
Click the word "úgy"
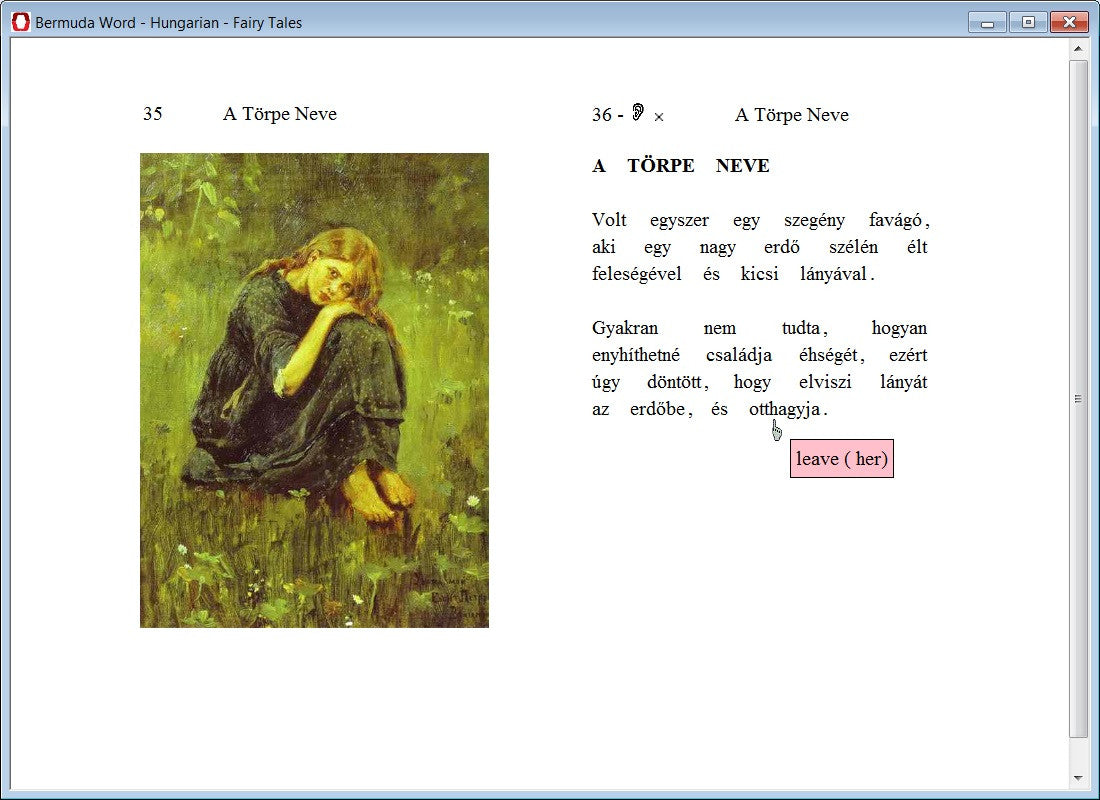605,382
